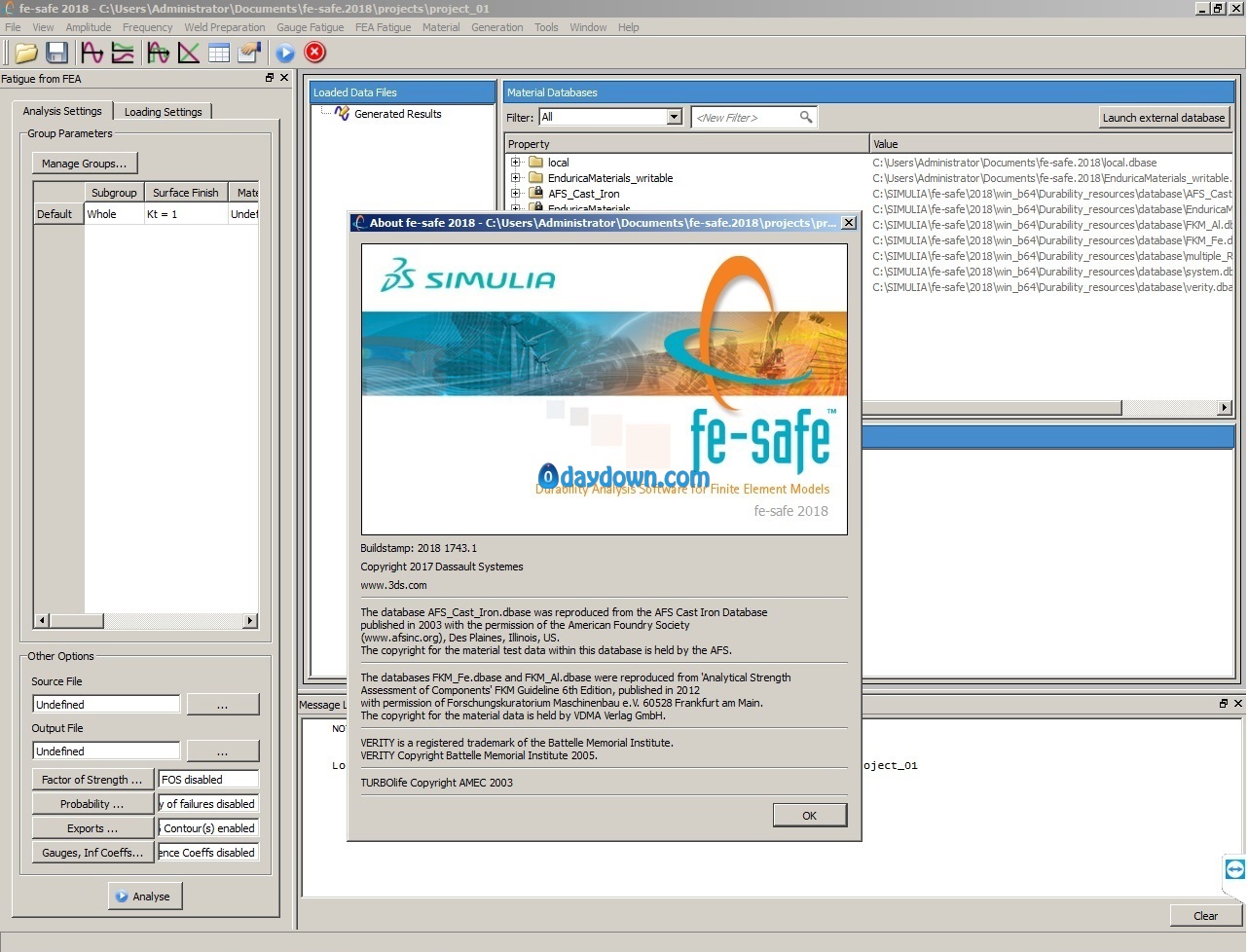This screenshot has height=952, width=1248.
Task: Click the Source File path field
Action: tap(107, 705)
